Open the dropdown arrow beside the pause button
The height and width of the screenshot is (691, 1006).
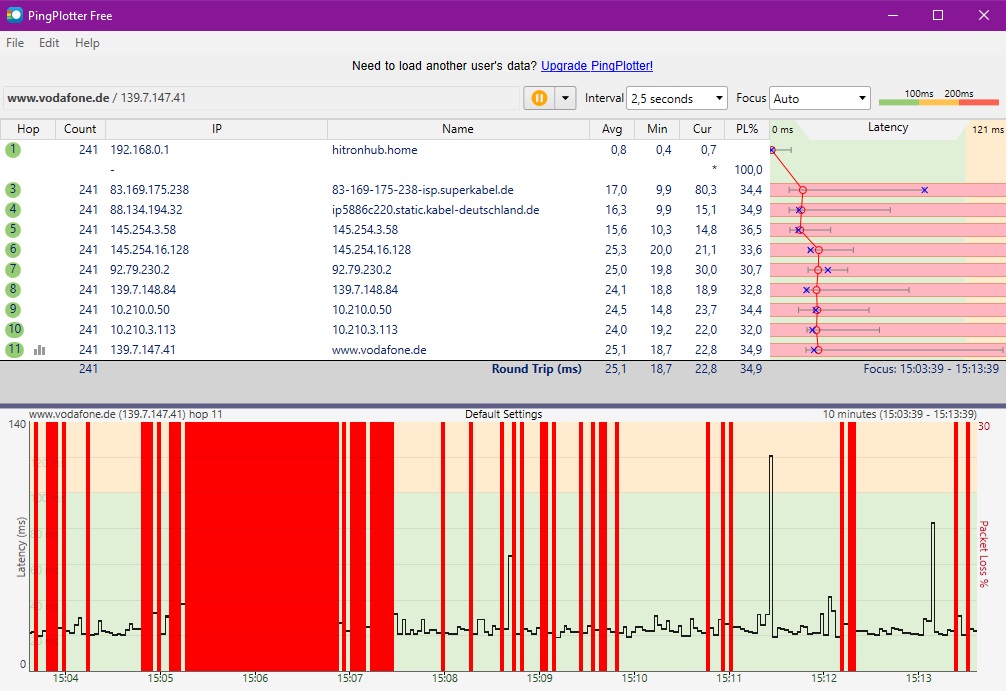point(566,98)
